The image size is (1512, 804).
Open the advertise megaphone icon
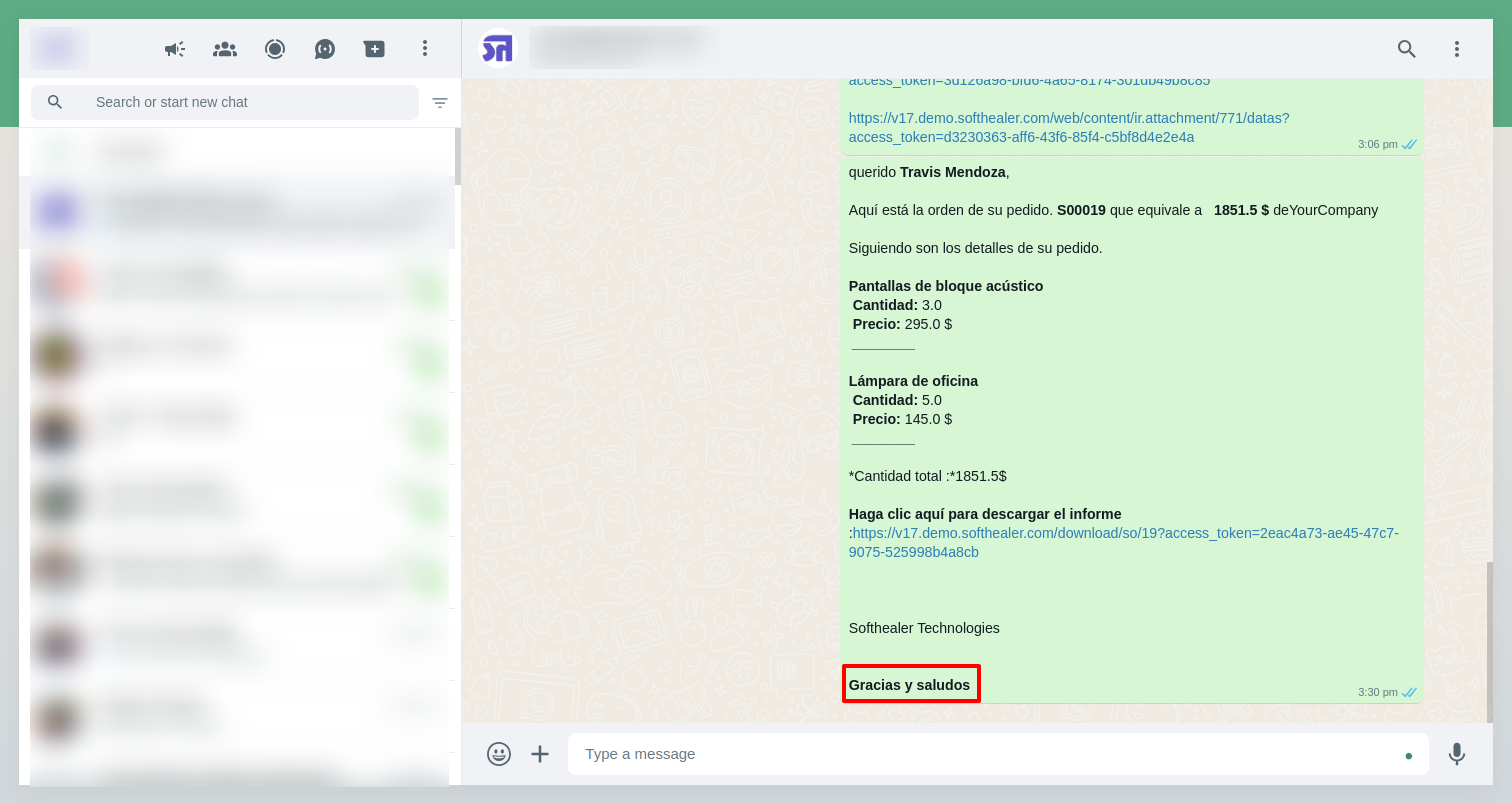175,48
